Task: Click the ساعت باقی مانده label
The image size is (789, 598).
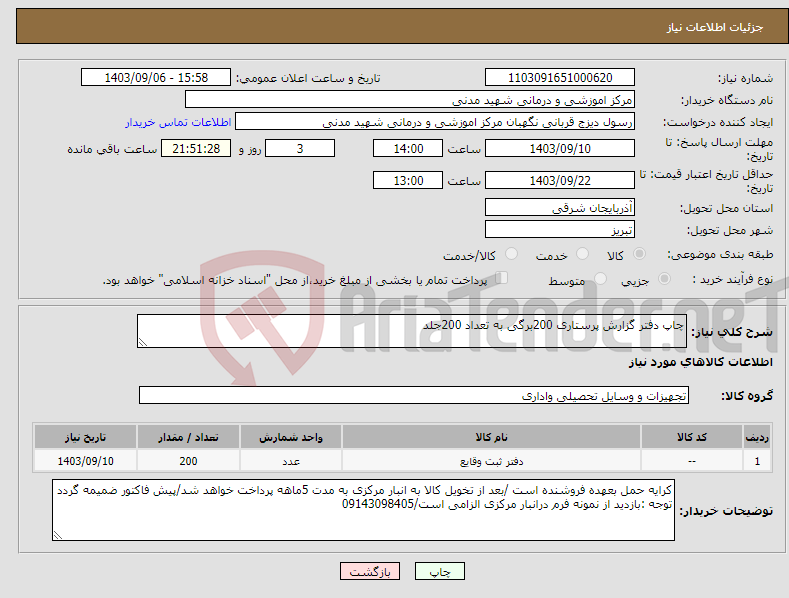Action: coord(112,150)
